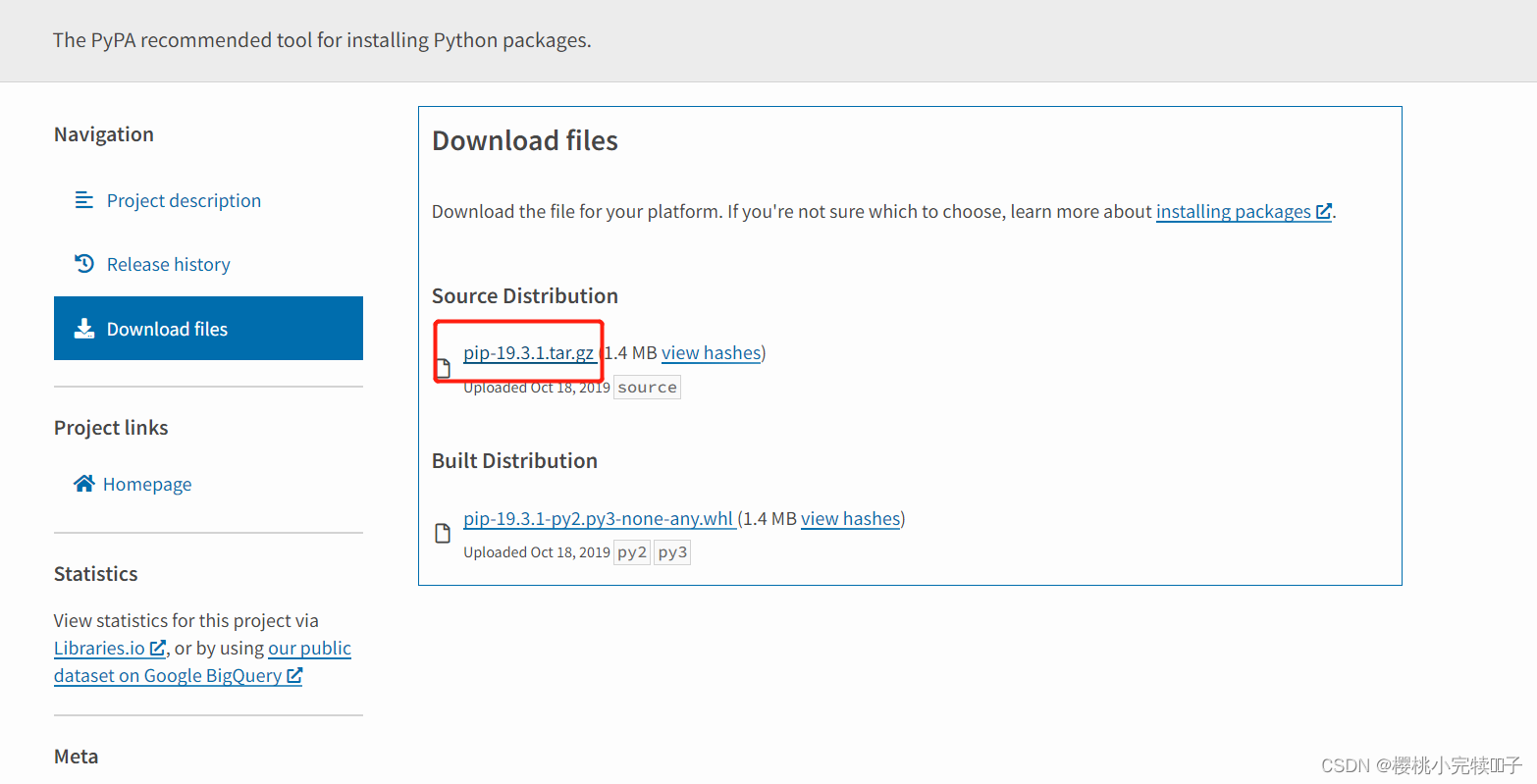Screen dimensions: 1537x784
Task: Open the public dataset on Google BigQuery link
Action: point(202,661)
